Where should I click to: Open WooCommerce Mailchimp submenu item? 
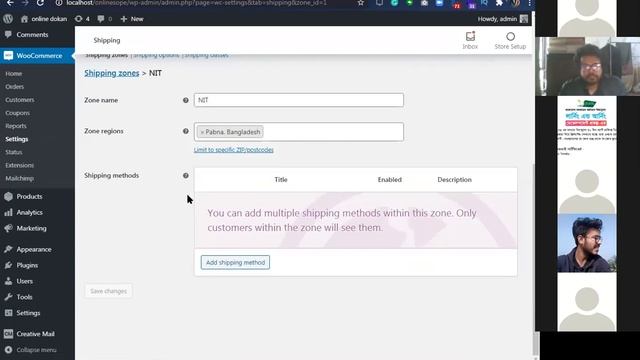click(20, 178)
